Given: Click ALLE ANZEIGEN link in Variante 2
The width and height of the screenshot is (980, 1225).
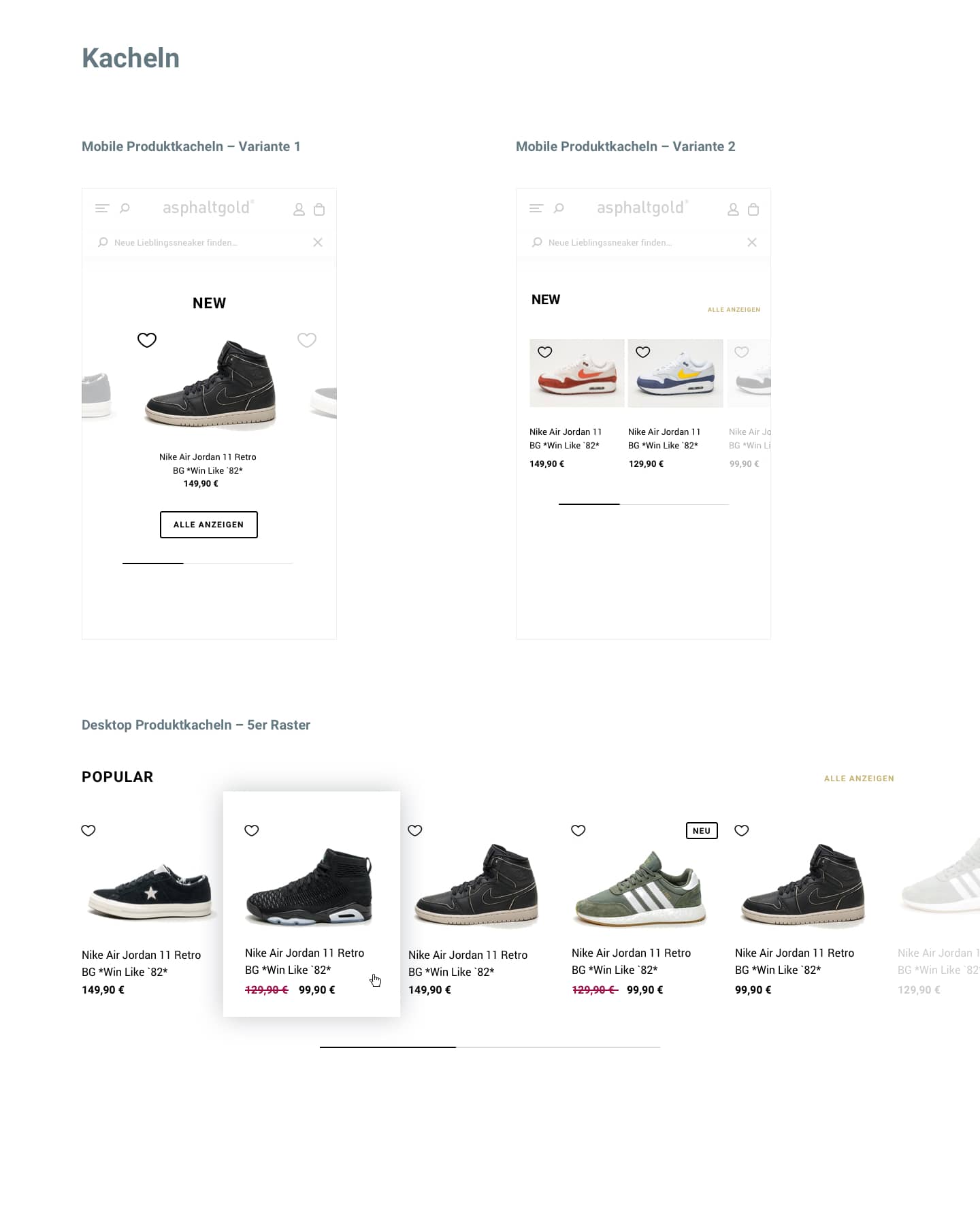Looking at the screenshot, I should coord(734,310).
